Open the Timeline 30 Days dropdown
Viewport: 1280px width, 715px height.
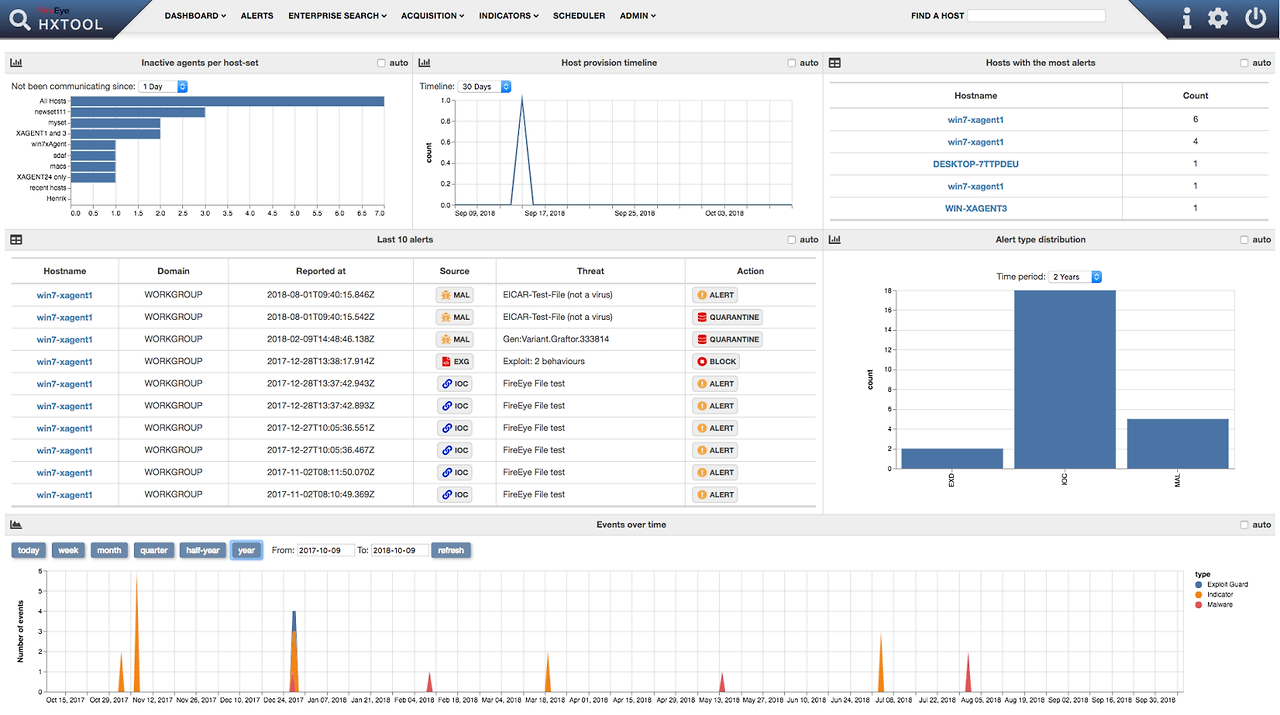pyautogui.click(x=484, y=86)
